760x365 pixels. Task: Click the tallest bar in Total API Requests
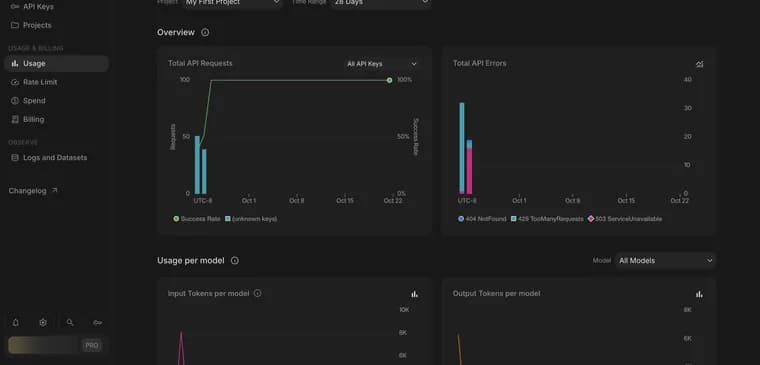(197, 165)
